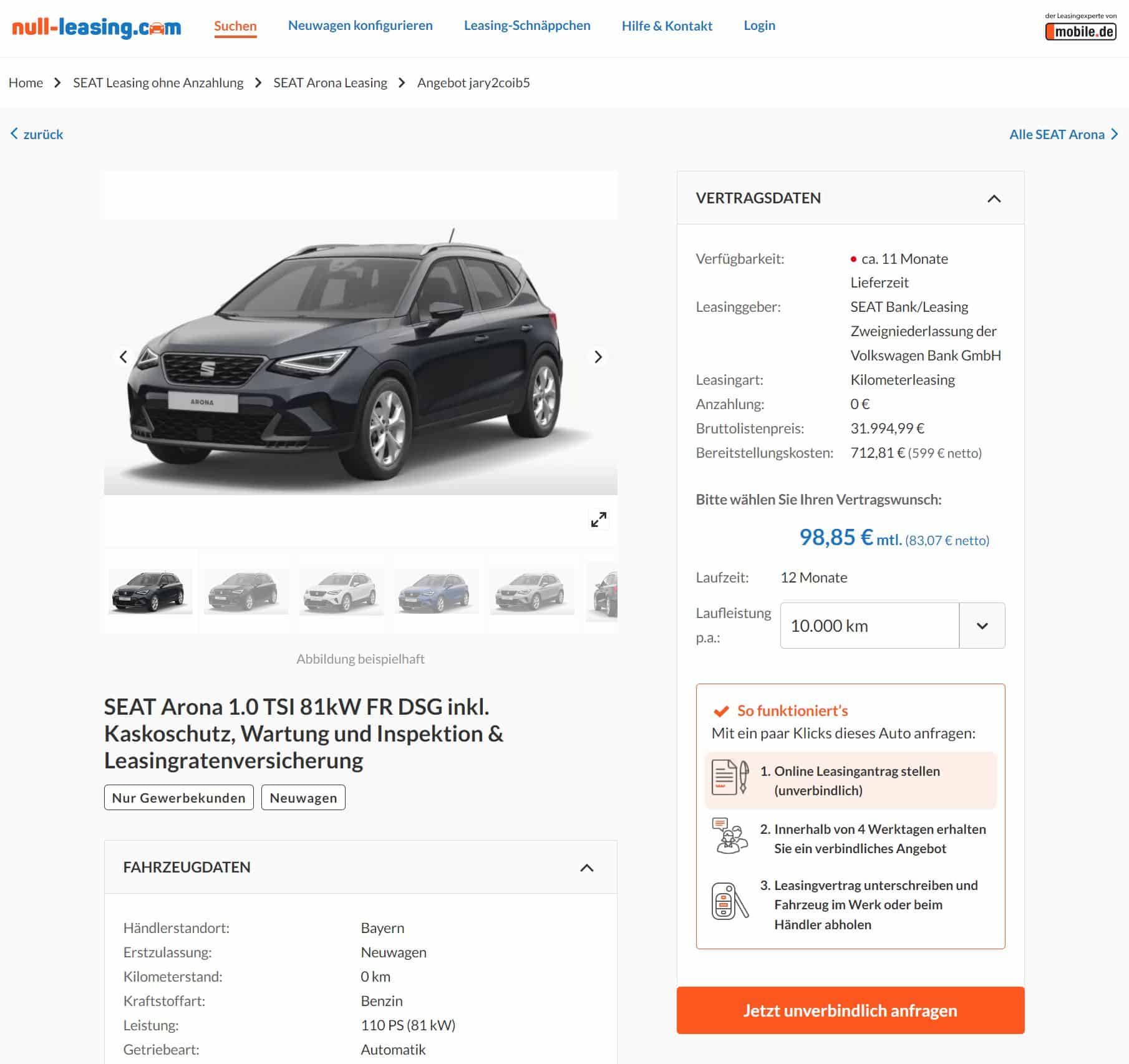Open the Laufleistung 10.000 km dropdown
Screen dimensions: 1129x1064
[892, 626]
